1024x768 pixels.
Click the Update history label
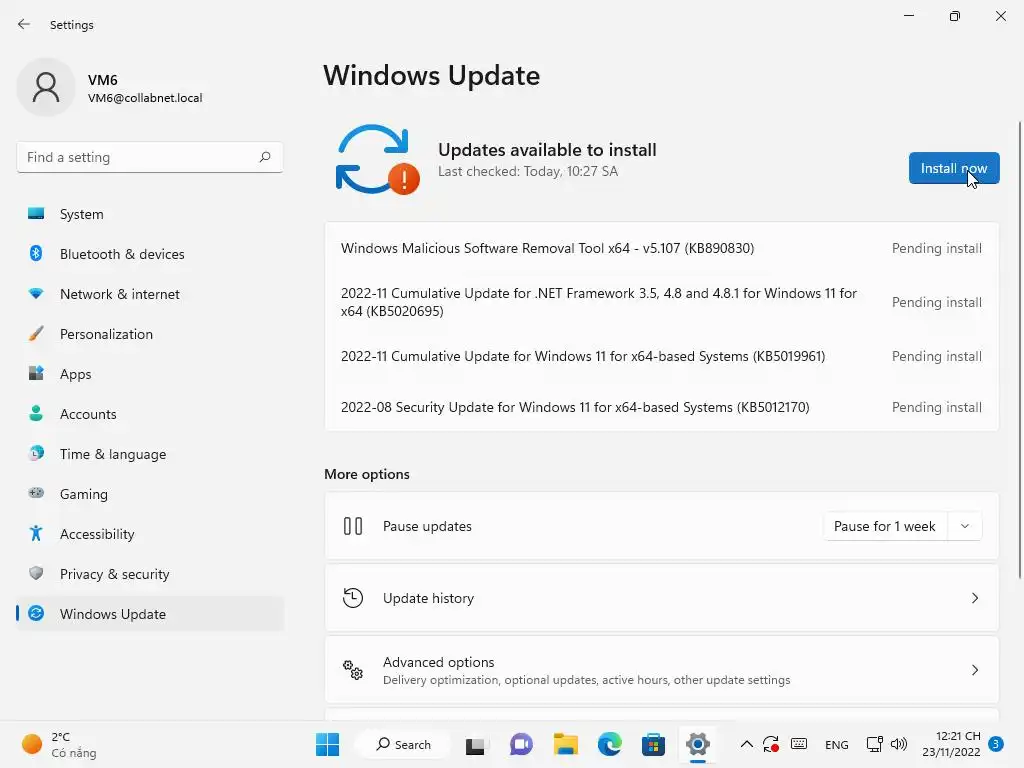point(428,598)
